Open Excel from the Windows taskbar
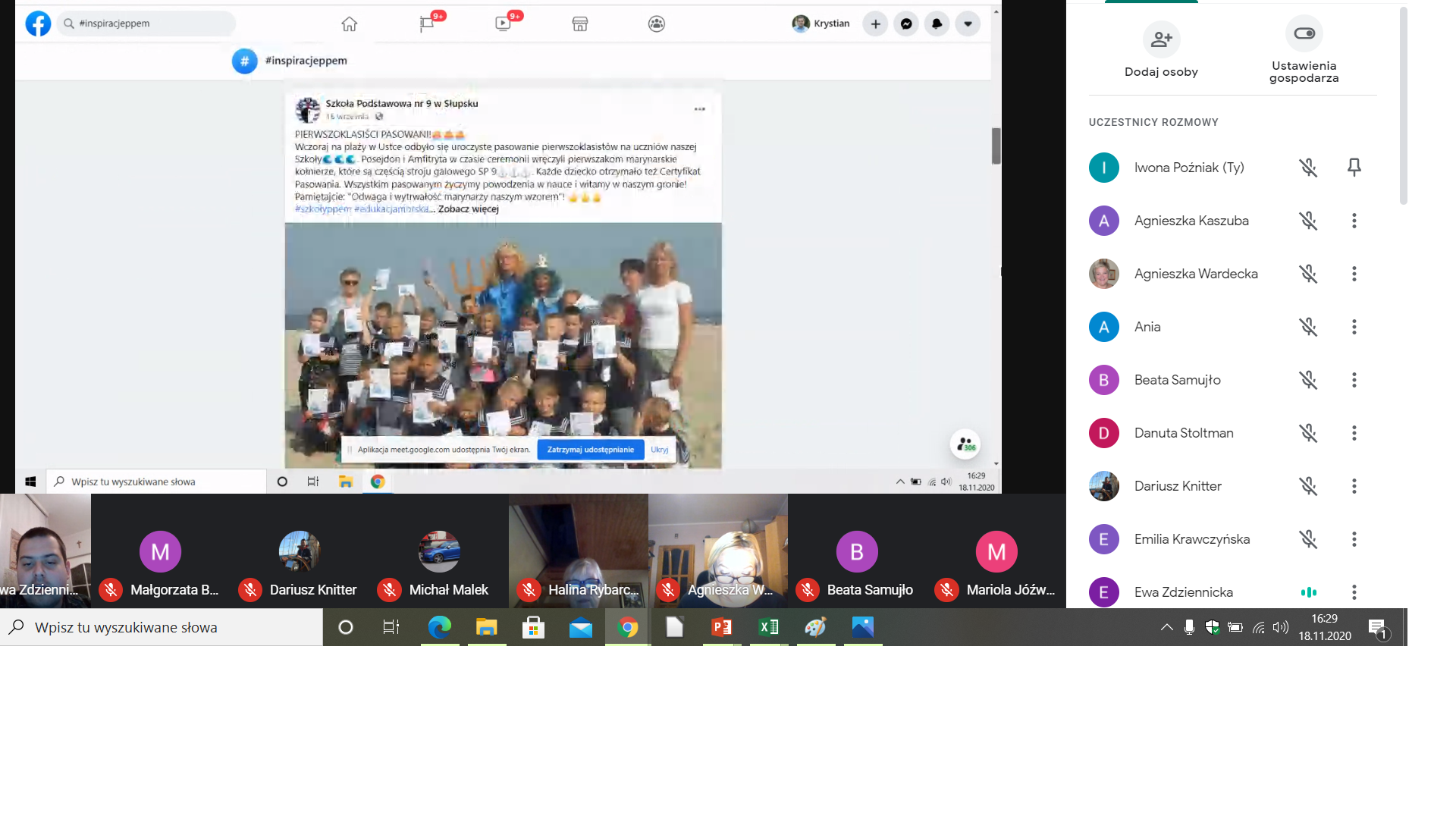The image size is (1456, 819). 768,627
